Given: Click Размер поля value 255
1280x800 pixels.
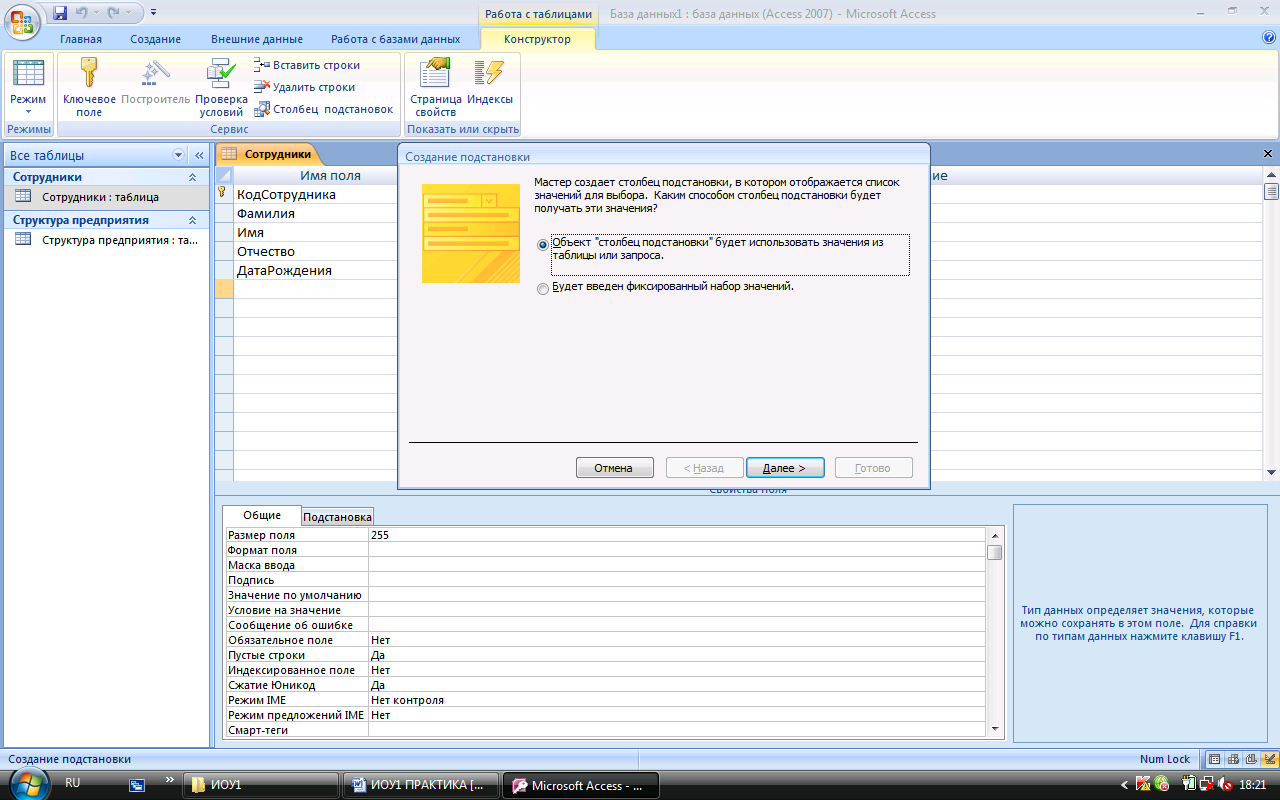Looking at the screenshot, I should [677, 535].
